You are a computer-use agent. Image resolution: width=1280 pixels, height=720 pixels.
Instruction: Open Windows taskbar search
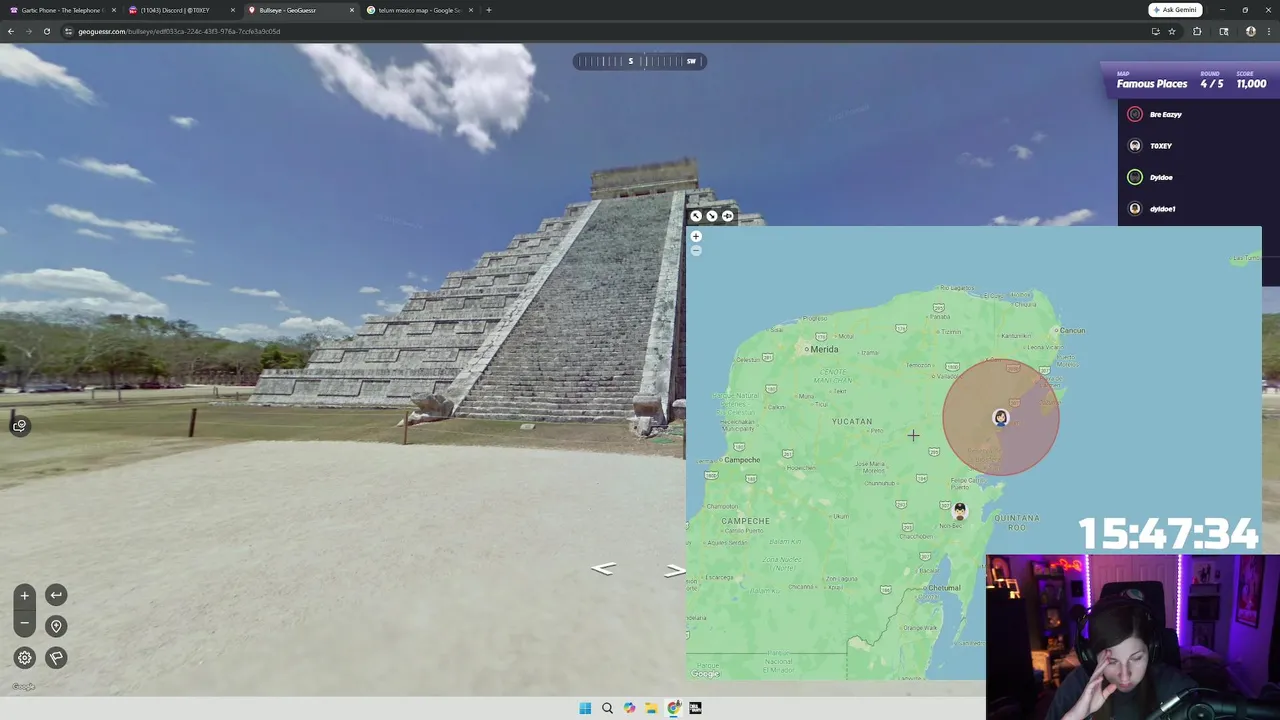[607, 708]
